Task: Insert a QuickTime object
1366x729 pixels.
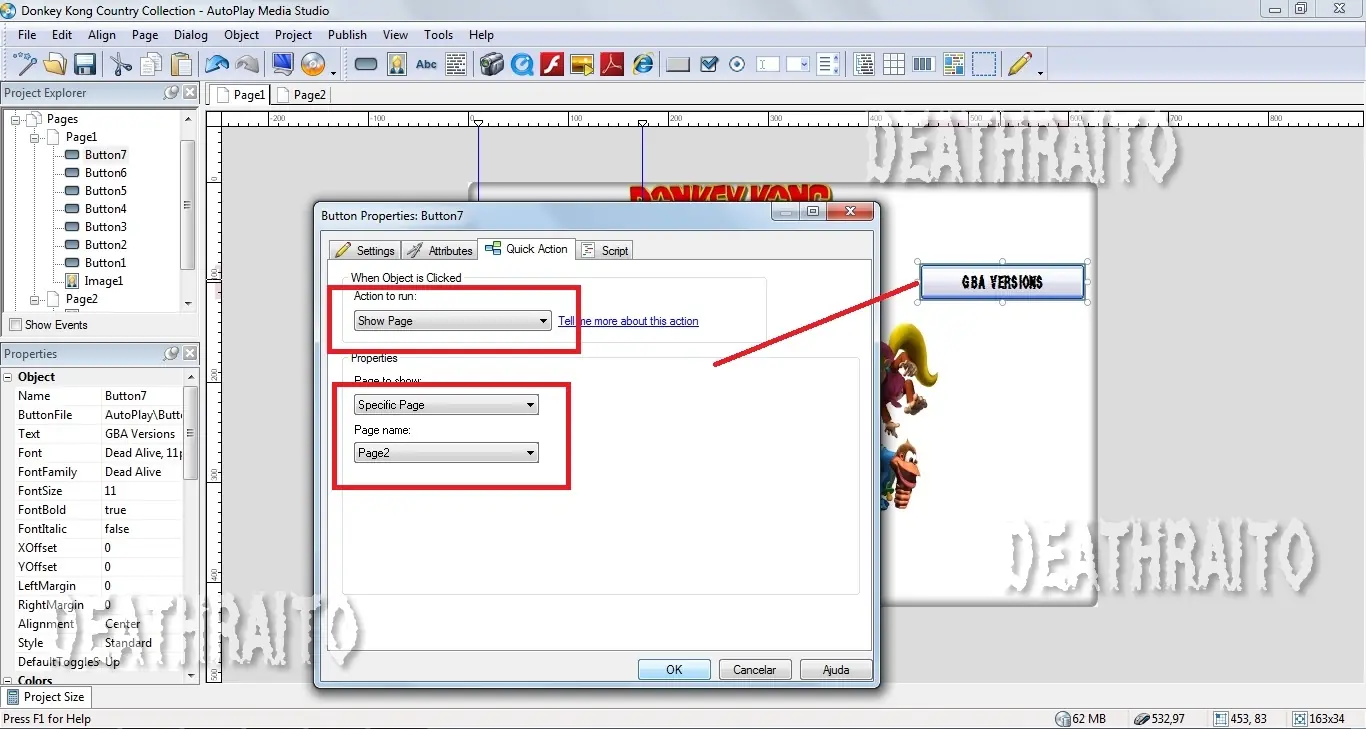Action: [x=522, y=65]
